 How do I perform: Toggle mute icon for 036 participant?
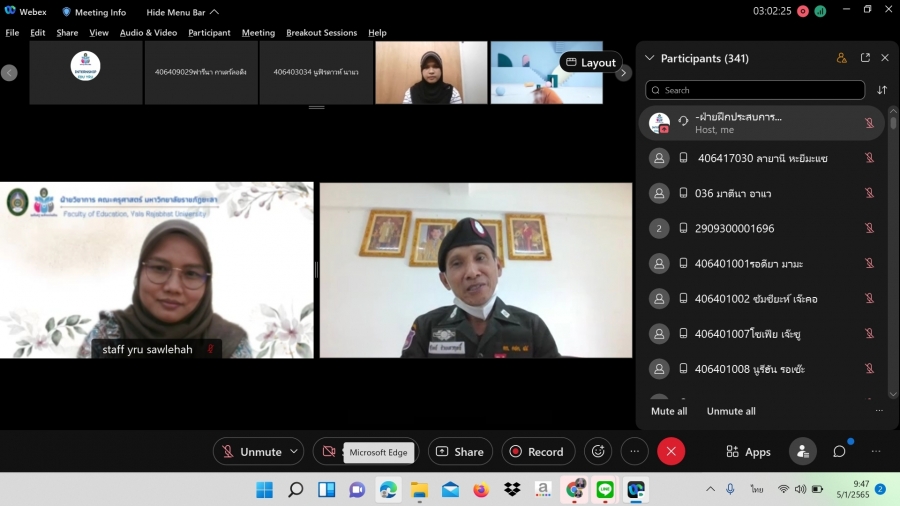point(869,193)
